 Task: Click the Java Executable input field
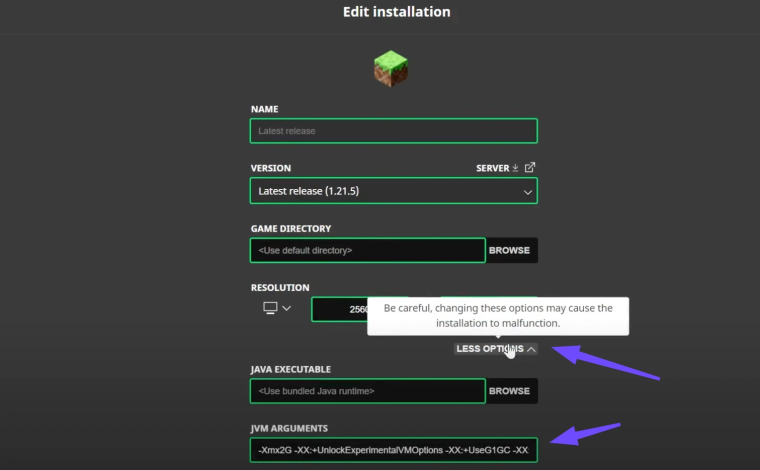point(367,391)
